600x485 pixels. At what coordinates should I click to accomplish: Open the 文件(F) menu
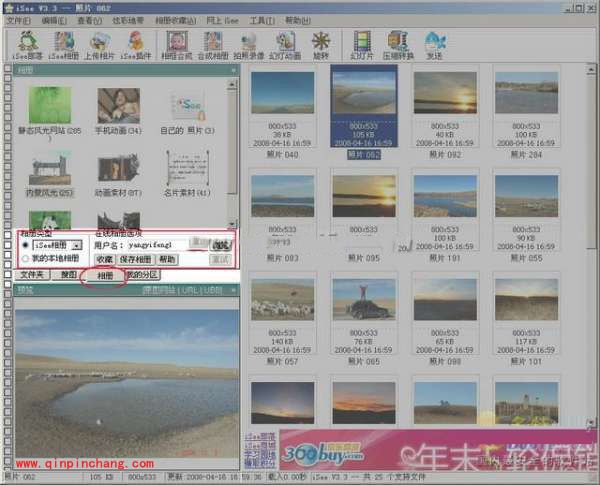[18, 20]
